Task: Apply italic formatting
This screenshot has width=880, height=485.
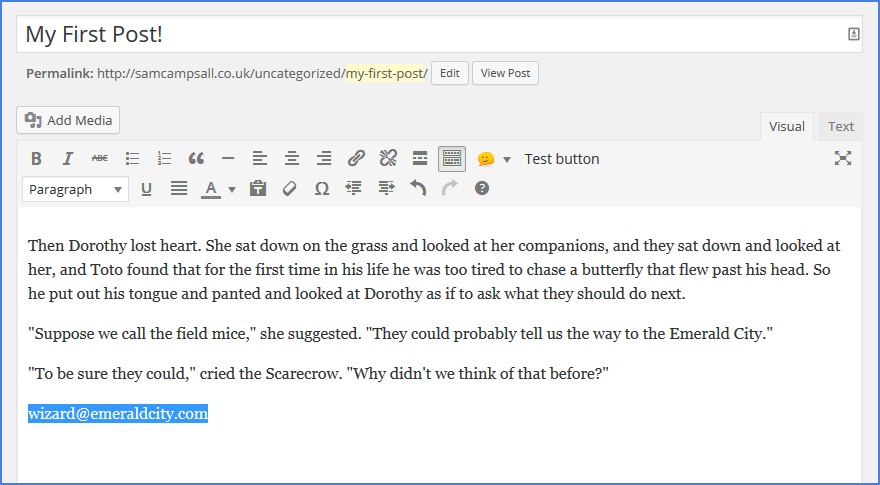Action: (68, 158)
